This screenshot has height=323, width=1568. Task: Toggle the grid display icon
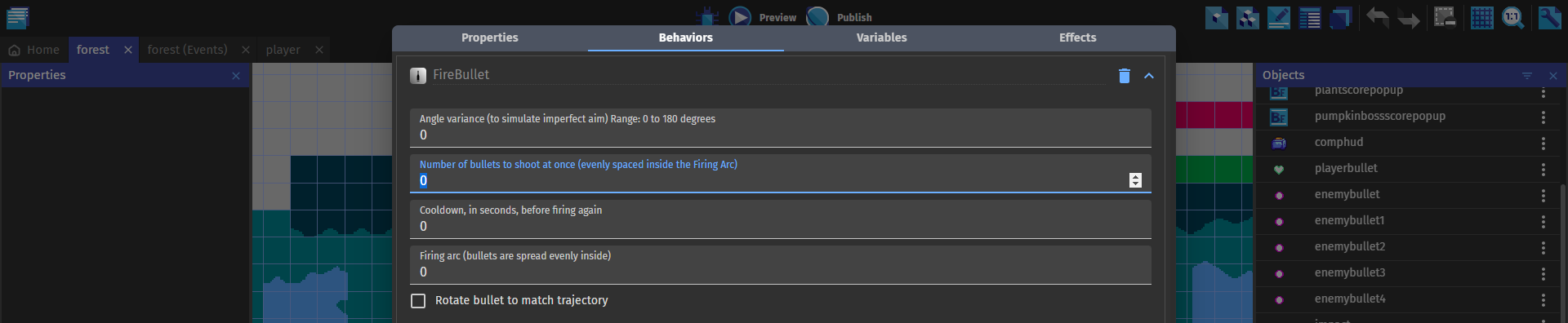click(x=1481, y=17)
